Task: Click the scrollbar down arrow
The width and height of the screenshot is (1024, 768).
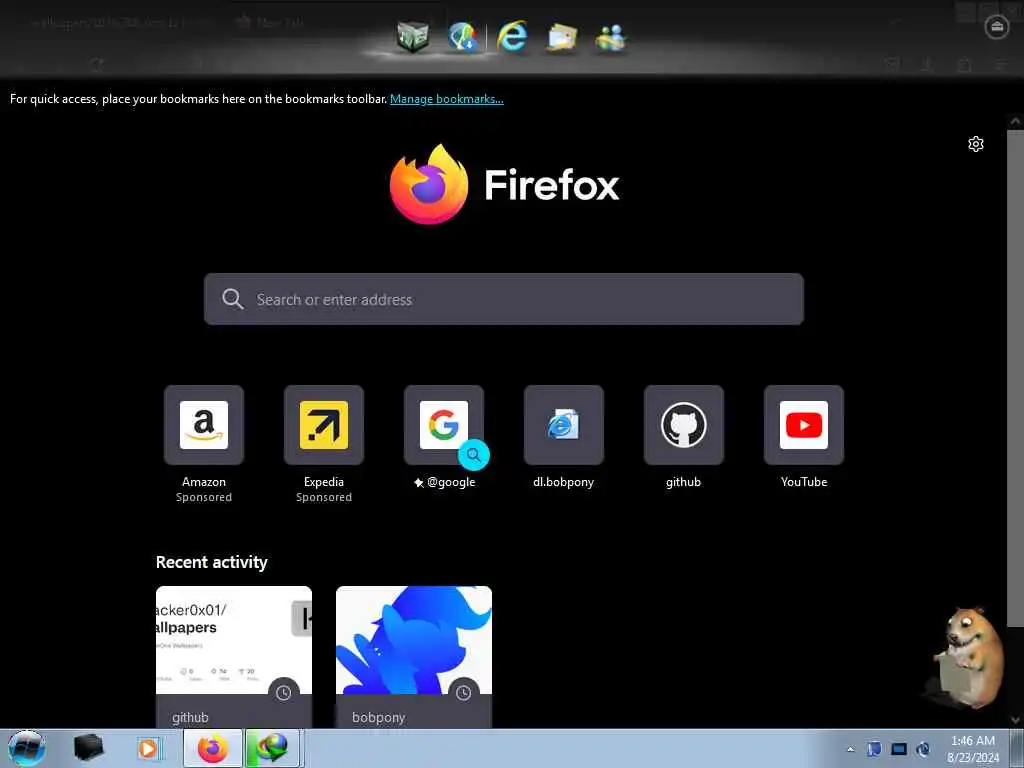Action: pyautogui.click(x=1015, y=720)
